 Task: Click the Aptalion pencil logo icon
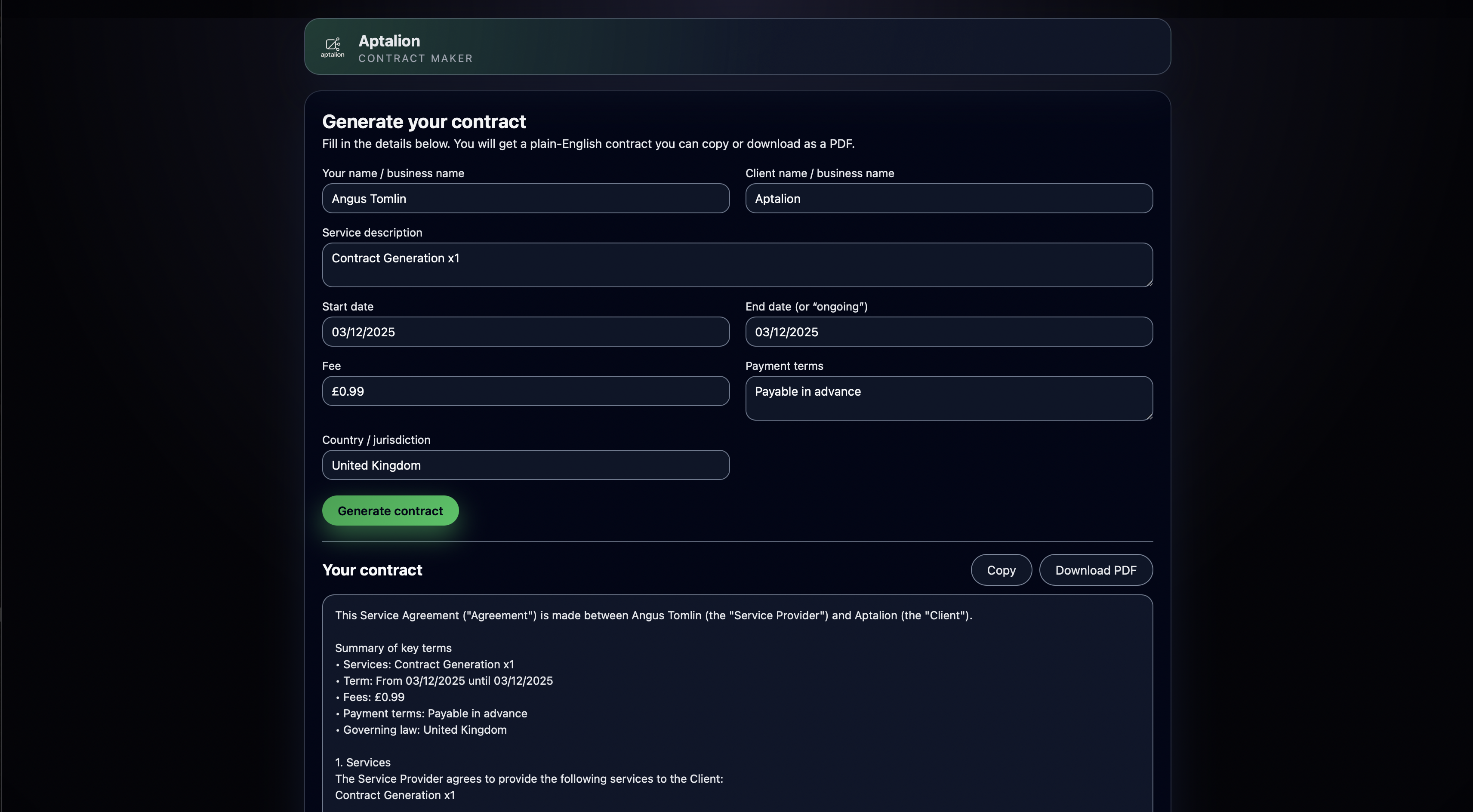[332, 46]
